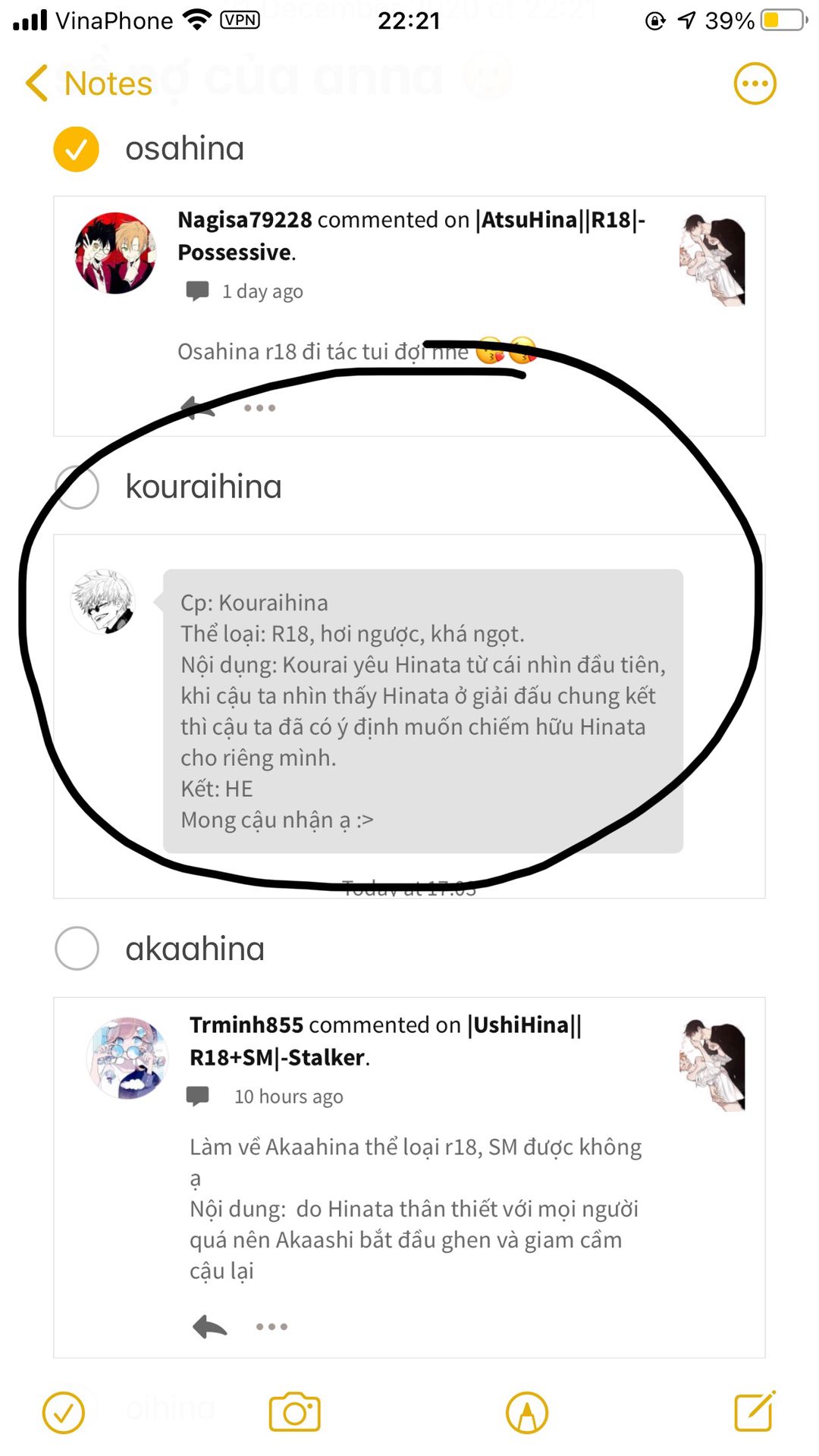Tap the reply arrow under Trminh855 comment

coord(210,1326)
